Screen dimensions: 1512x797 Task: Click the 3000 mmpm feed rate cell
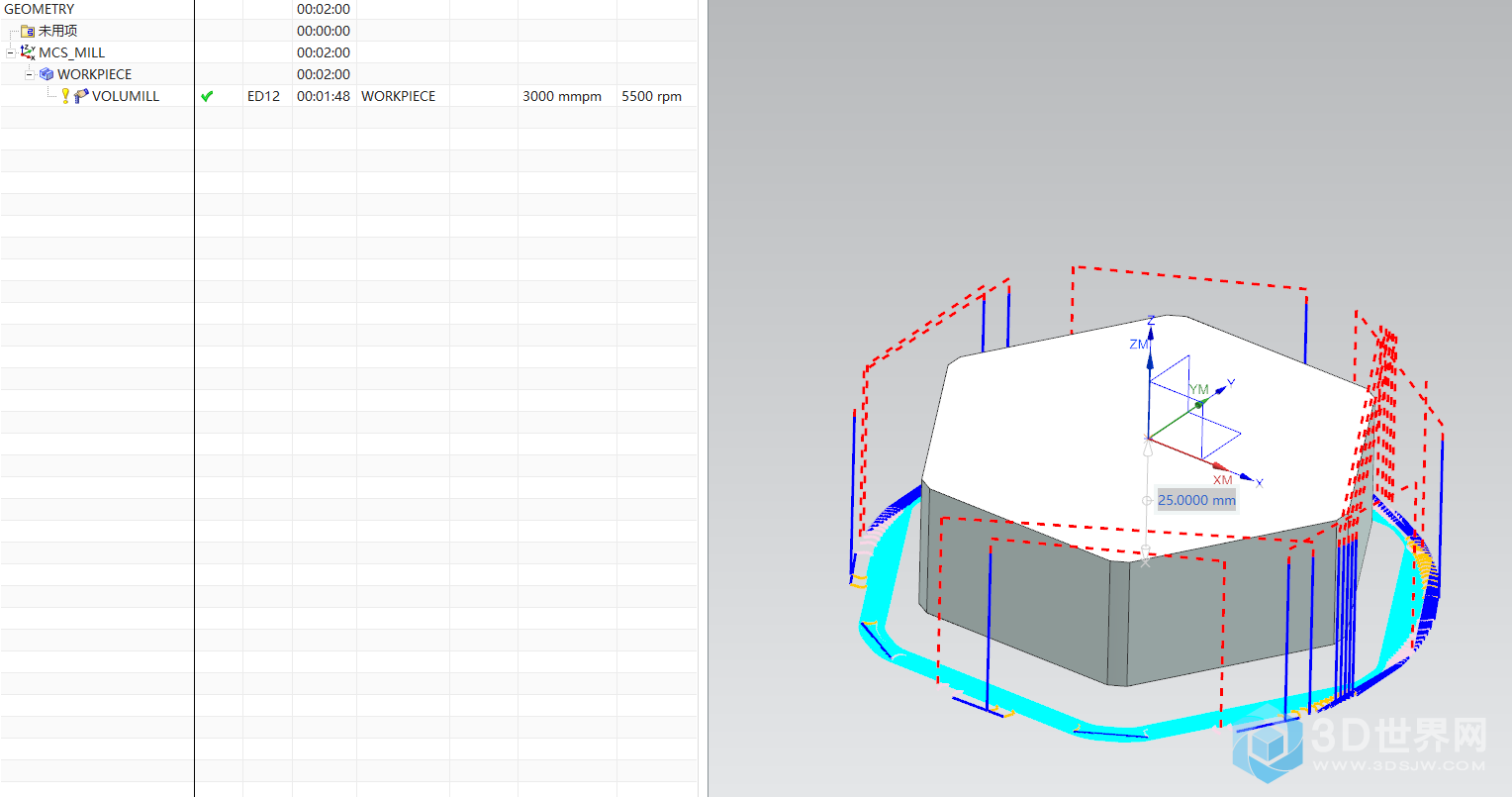[x=561, y=96]
